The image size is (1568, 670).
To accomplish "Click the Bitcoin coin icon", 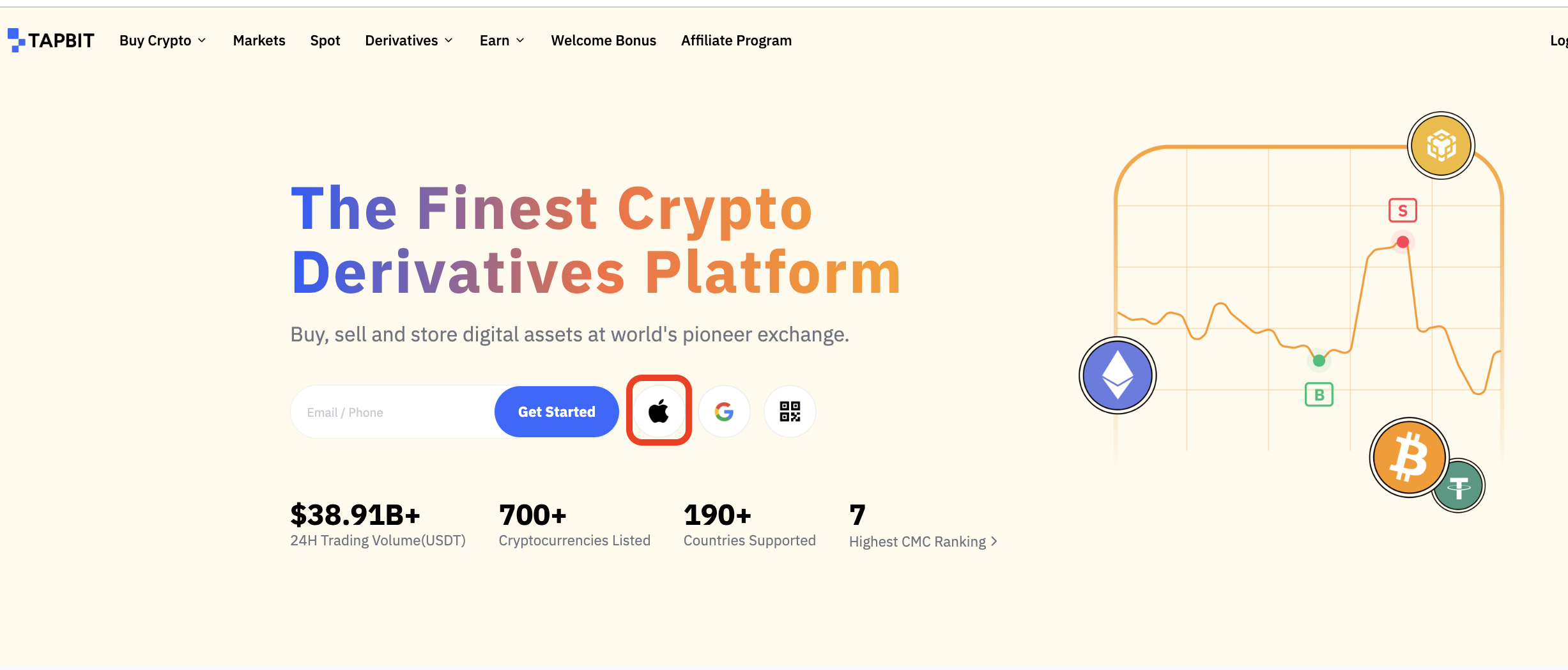I will pos(1409,457).
